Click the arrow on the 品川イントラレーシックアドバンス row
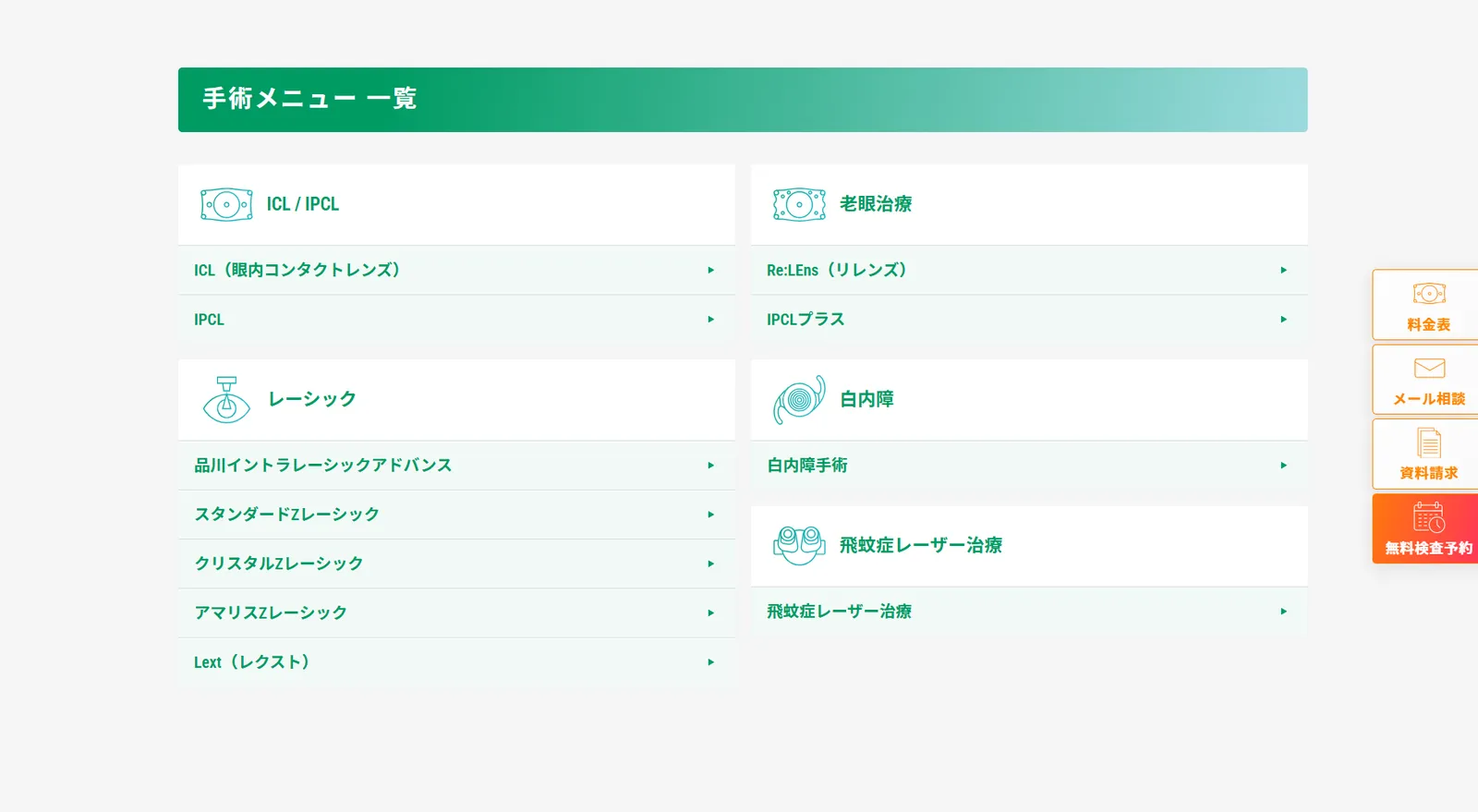 coord(711,466)
